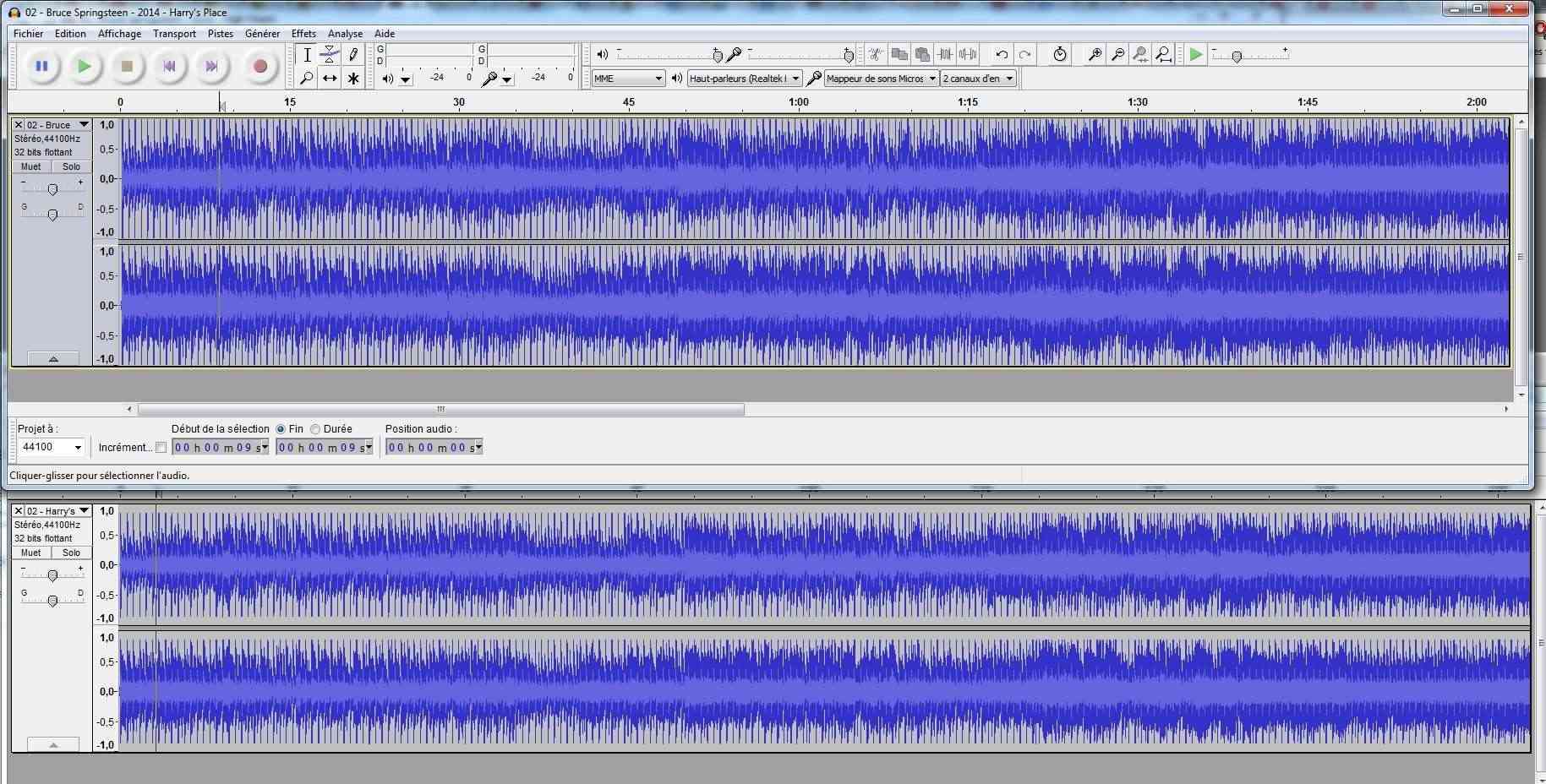Image resolution: width=1546 pixels, height=784 pixels.
Task: Click the Undo arrow icon
Action: coord(1002,54)
